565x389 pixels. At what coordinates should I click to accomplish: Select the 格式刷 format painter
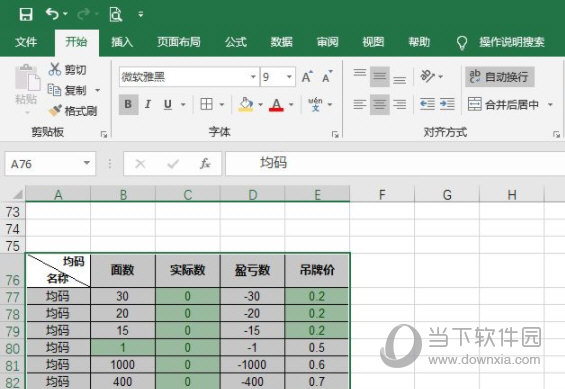pyautogui.click(x=73, y=111)
